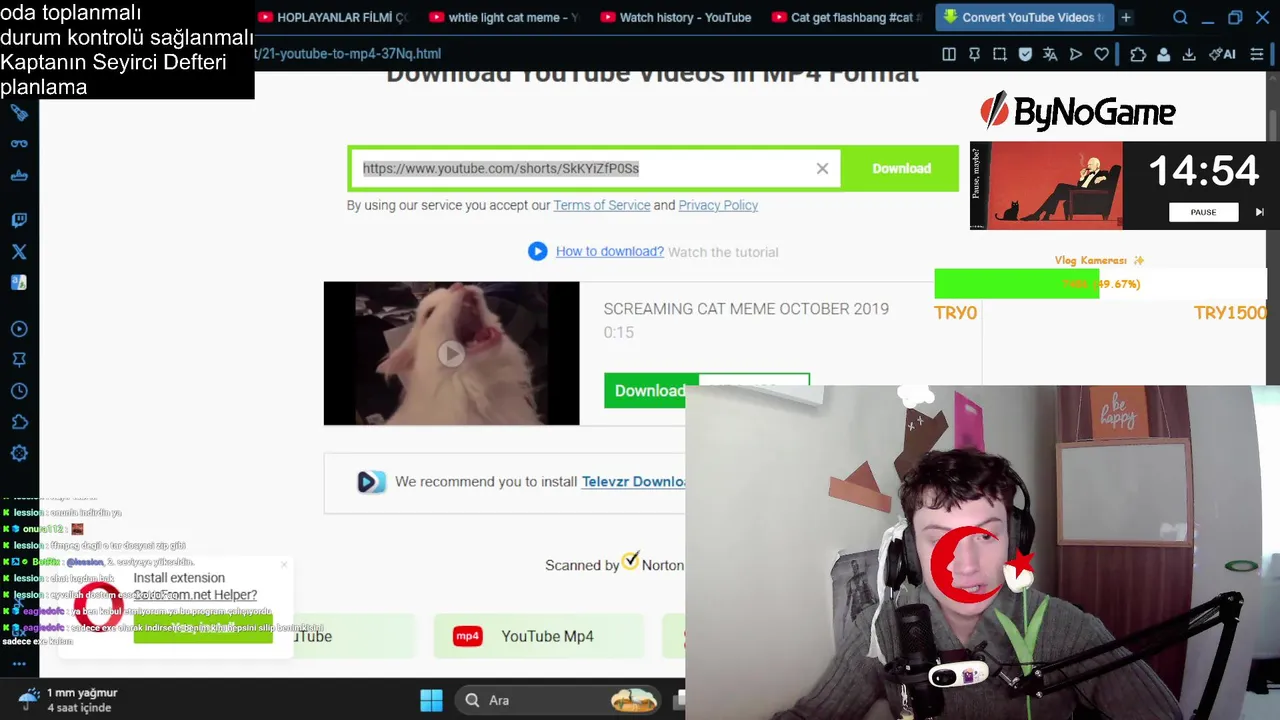Close the Install extension popup

tap(284, 565)
